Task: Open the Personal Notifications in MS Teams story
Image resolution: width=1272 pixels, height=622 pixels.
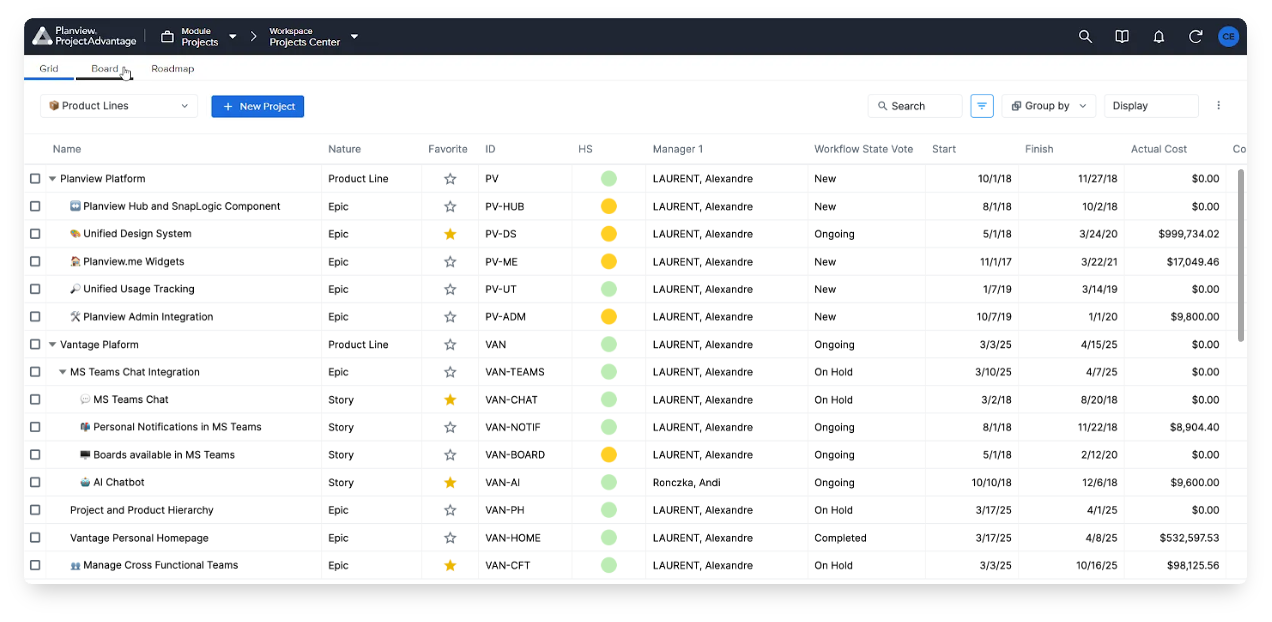Action: click(x=177, y=427)
